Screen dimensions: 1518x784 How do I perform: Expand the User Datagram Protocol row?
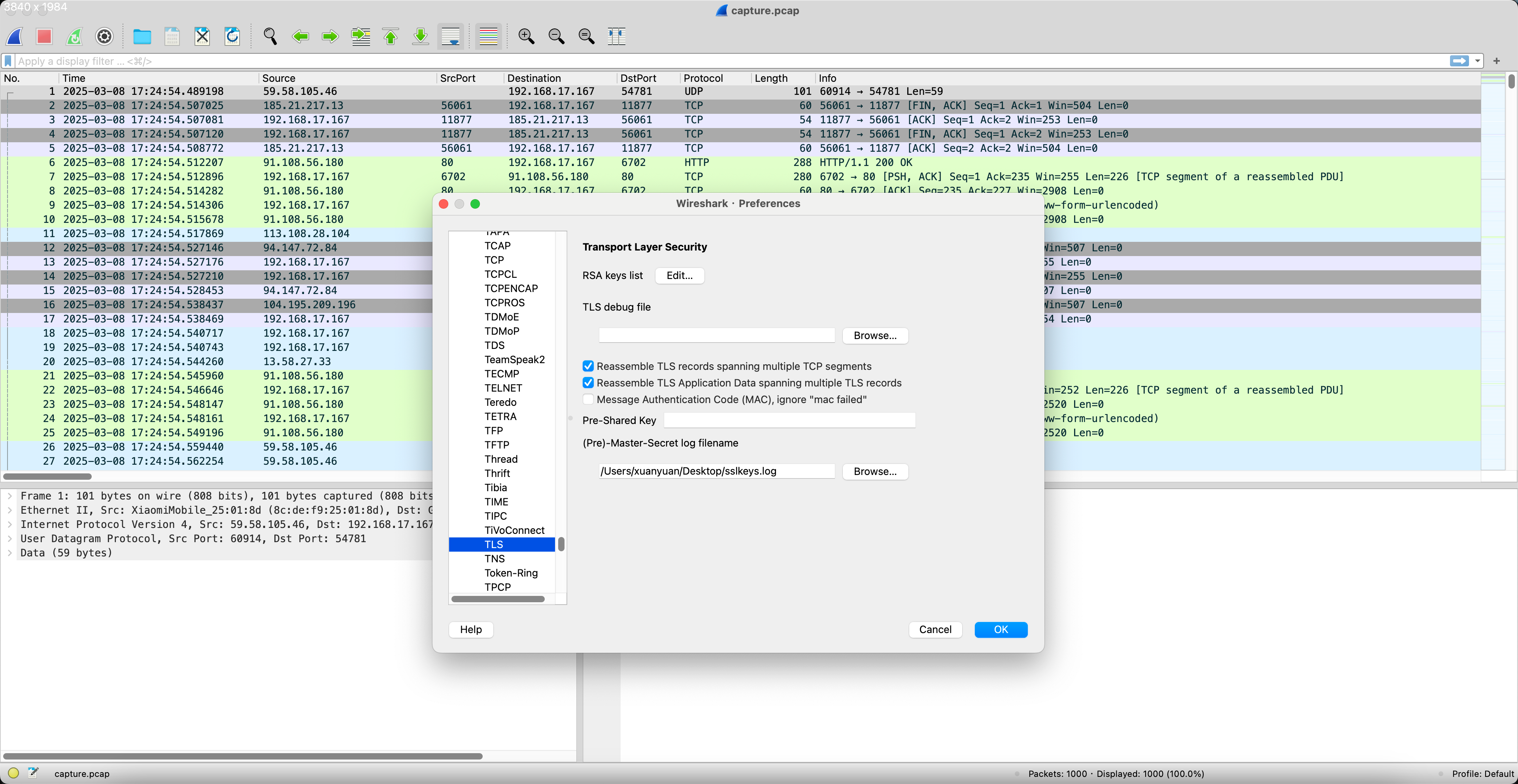click(x=10, y=538)
